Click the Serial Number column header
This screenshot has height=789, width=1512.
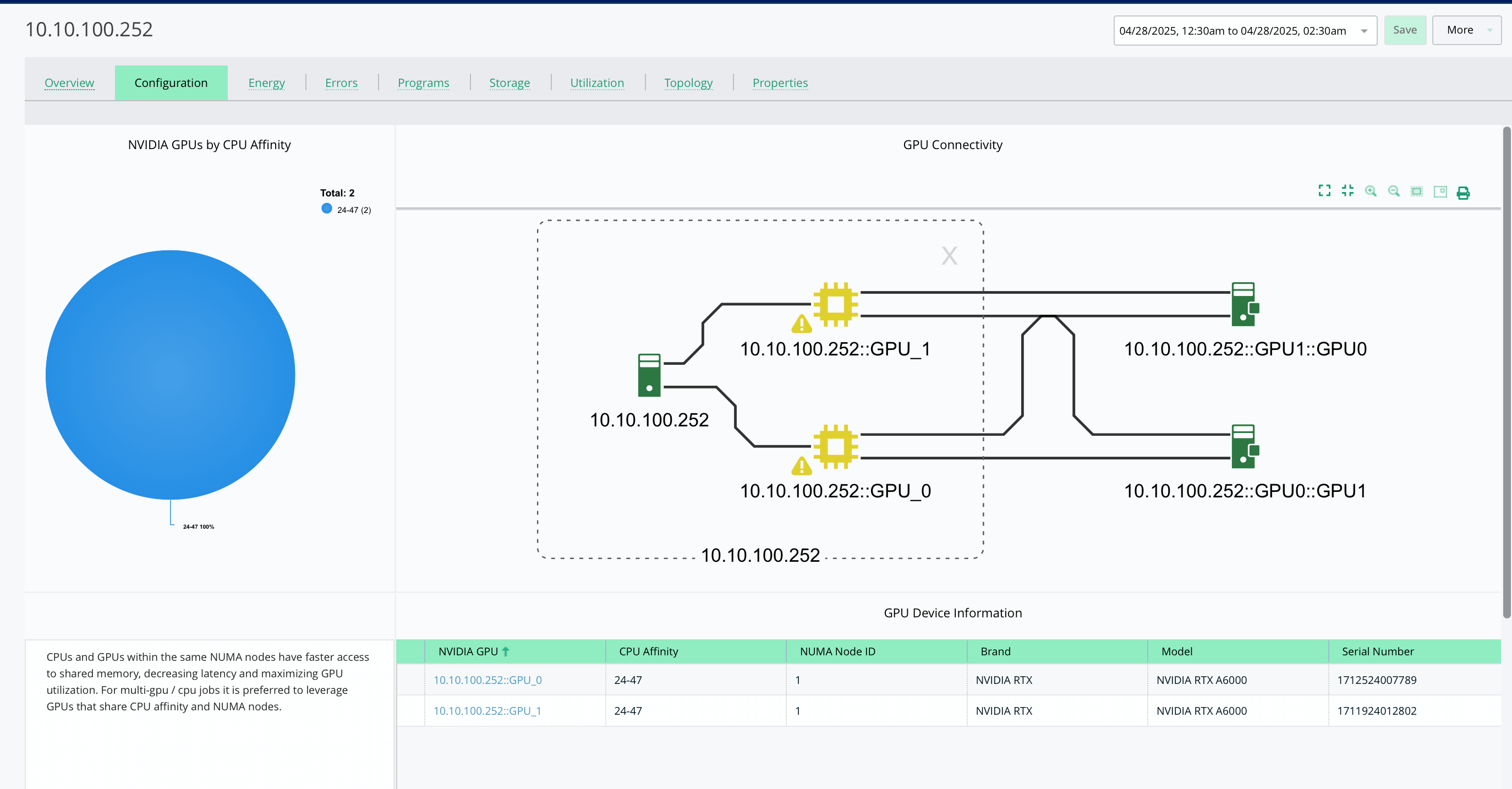pyautogui.click(x=1415, y=651)
